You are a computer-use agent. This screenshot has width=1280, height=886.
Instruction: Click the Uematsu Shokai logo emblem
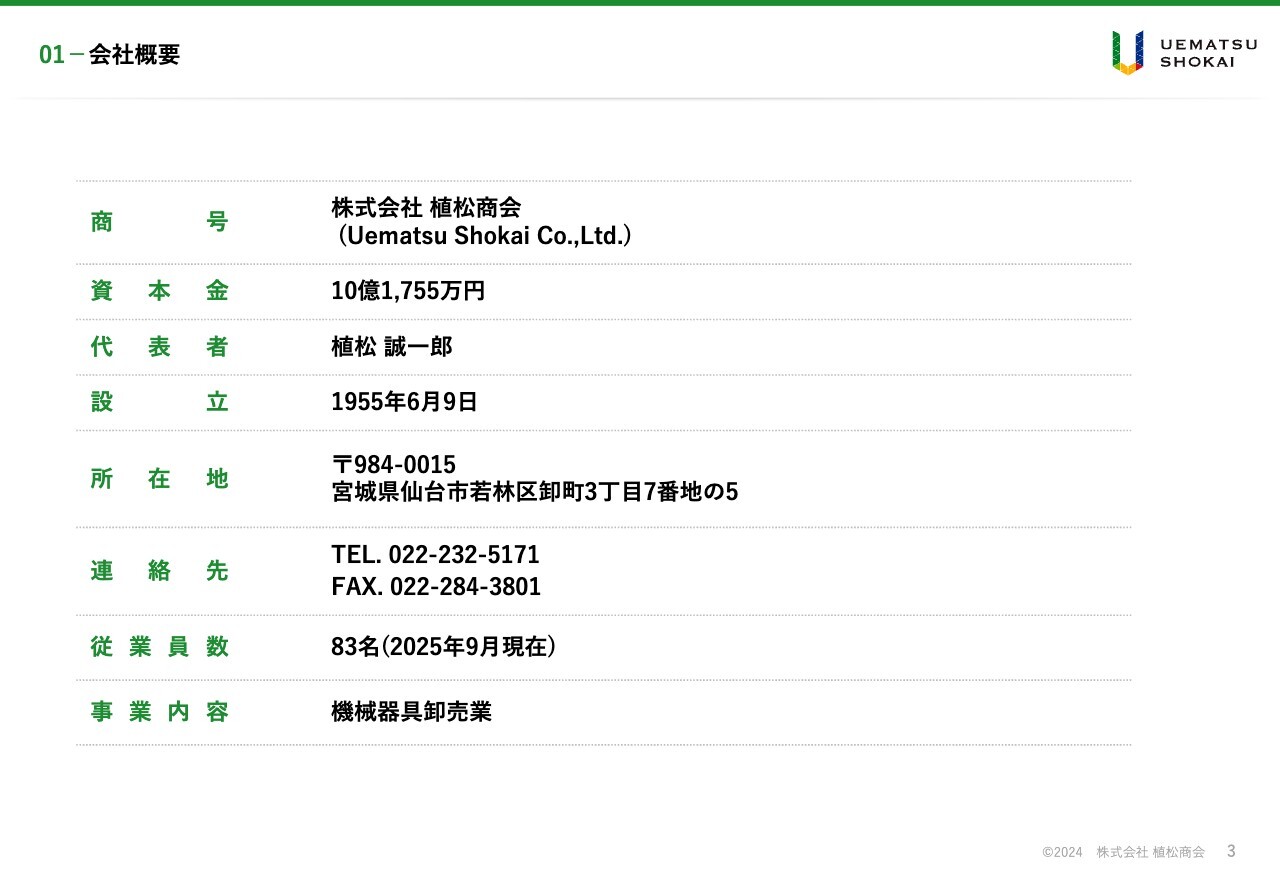pyautogui.click(x=1127, y=53)
